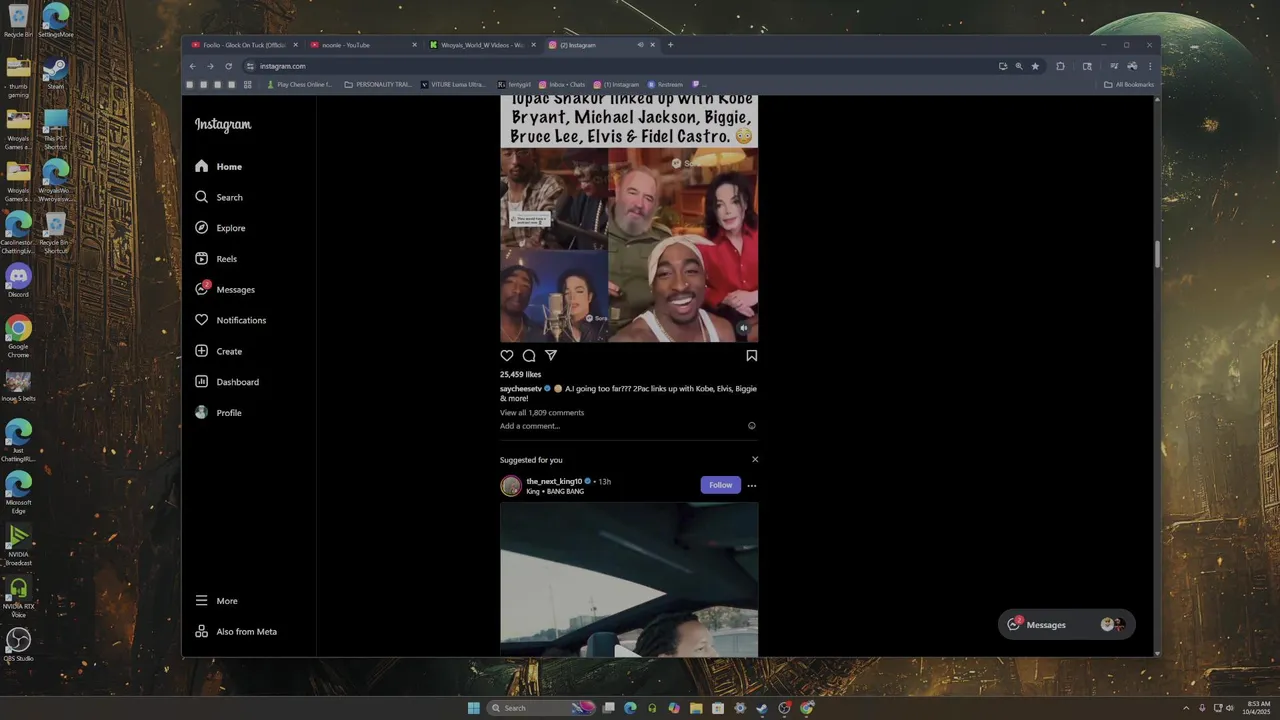Save the post with the bookmark icon
This screenshot has height=720, width=1280.
(751, 355)
